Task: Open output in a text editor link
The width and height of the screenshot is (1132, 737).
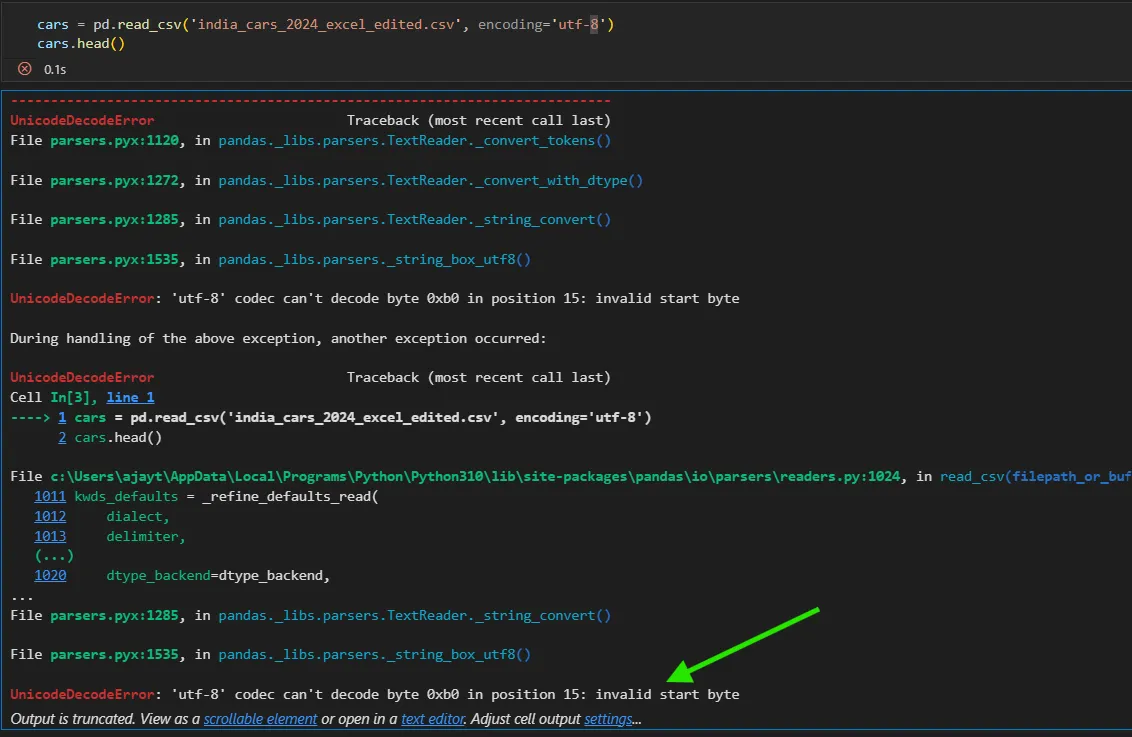Action: point(432,719)
